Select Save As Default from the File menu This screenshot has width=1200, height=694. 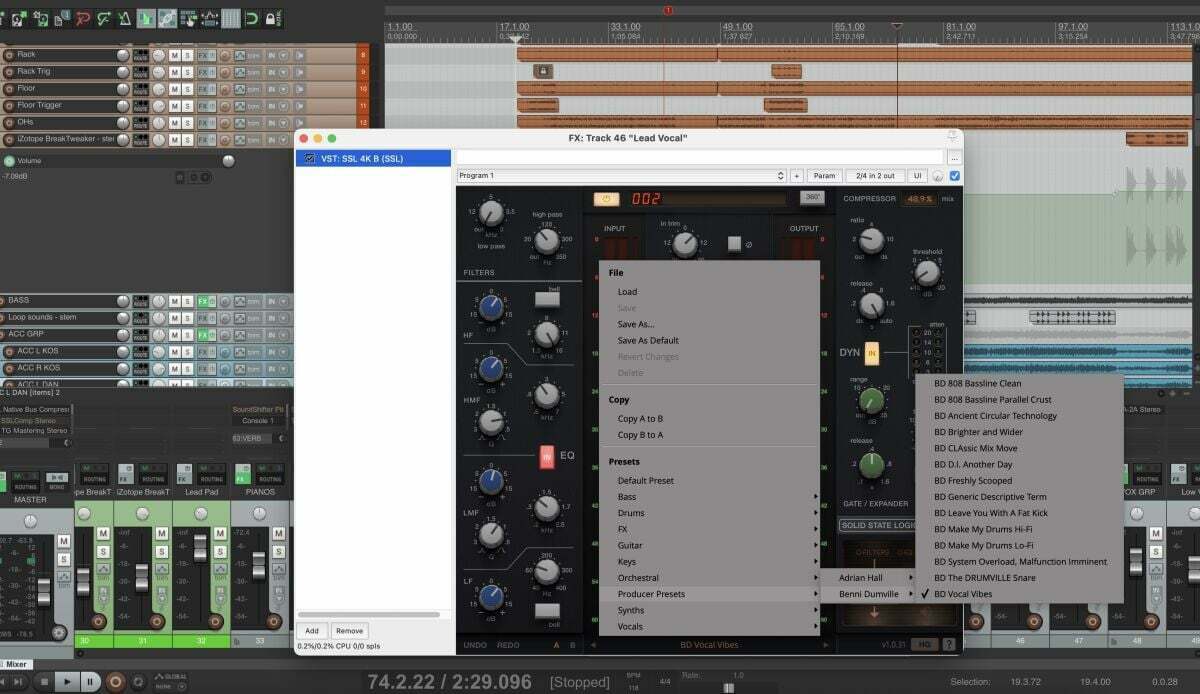647,340
